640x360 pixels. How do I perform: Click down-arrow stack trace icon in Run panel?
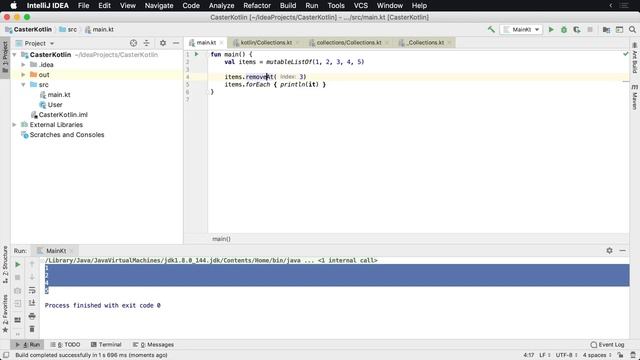(x=32, y=278)
